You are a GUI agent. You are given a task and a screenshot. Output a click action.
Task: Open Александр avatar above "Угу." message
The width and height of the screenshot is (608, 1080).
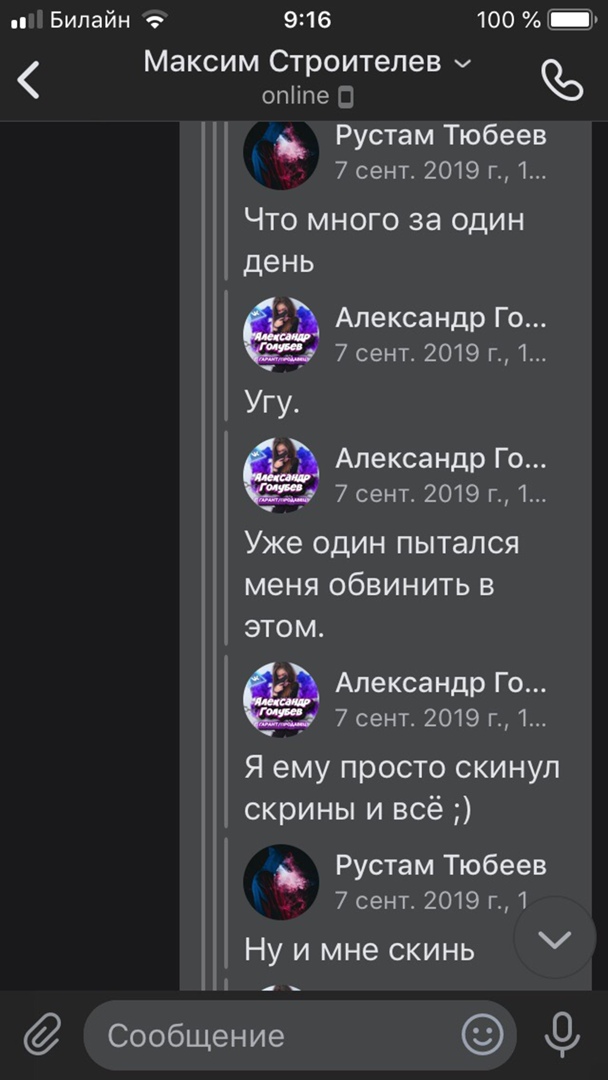[x=281, y=334]
